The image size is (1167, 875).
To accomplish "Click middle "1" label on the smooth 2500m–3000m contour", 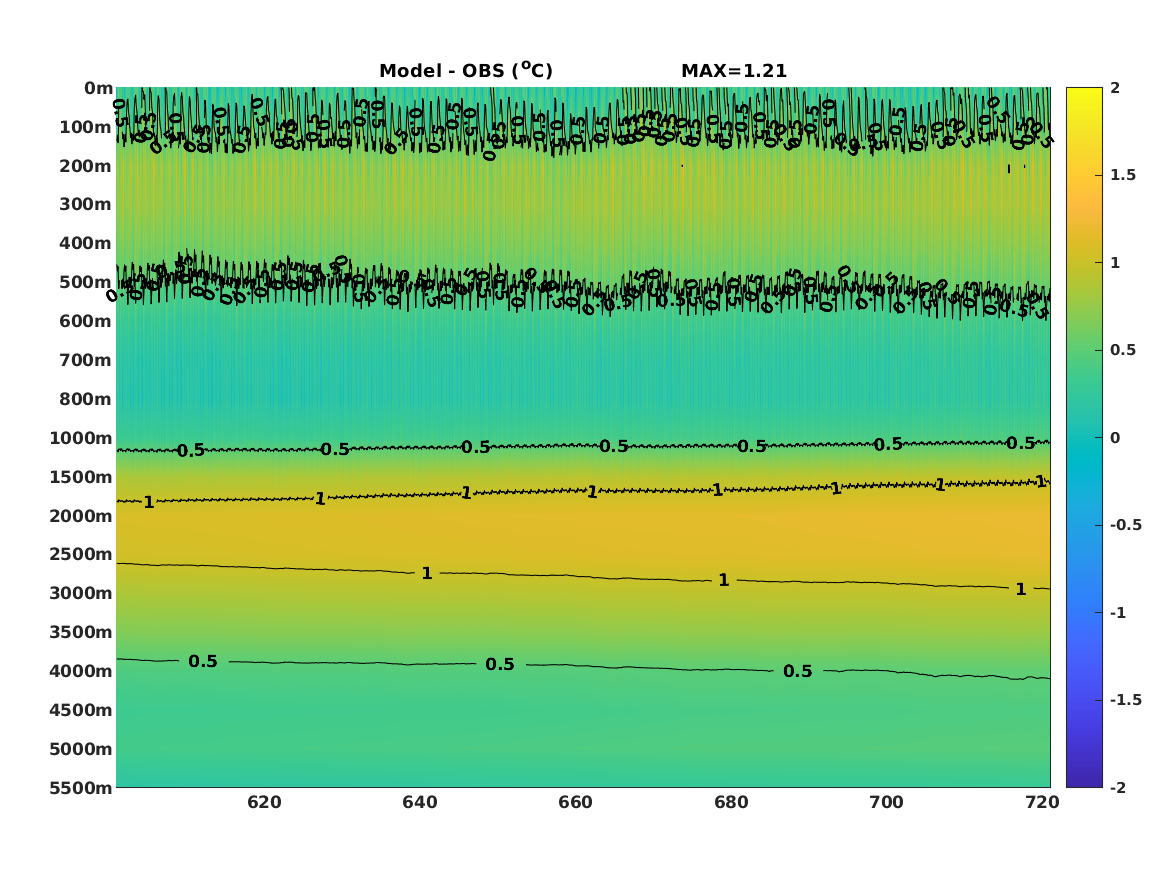I will (723, 580).
